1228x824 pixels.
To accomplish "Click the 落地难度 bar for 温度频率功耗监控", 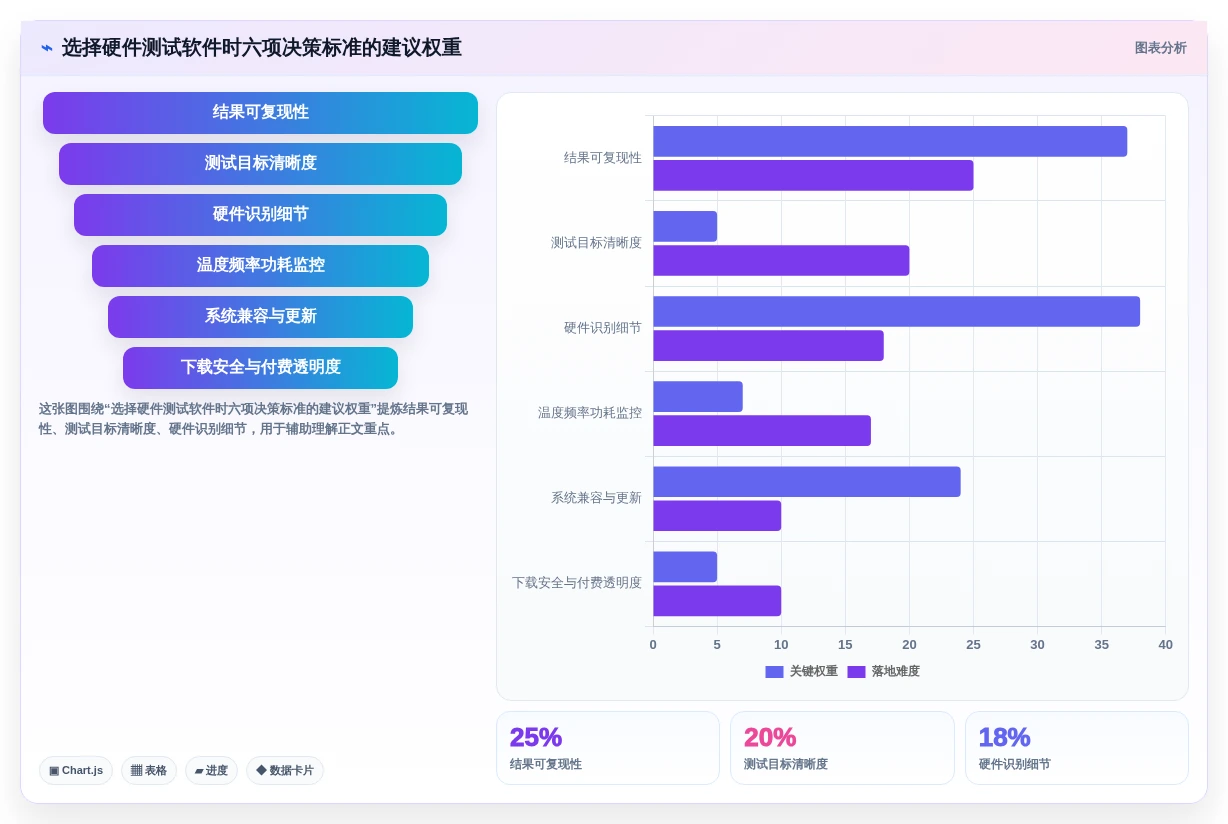I will (762, 430).
